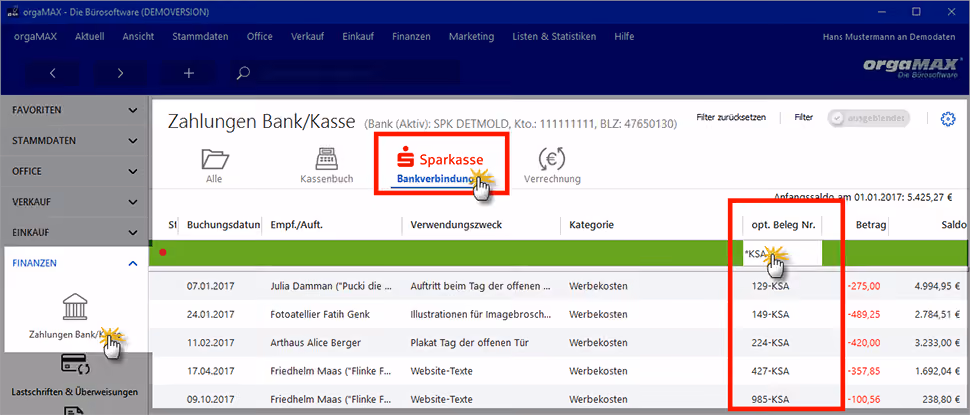Select the -275,00 amount cell

coord(866,286)
